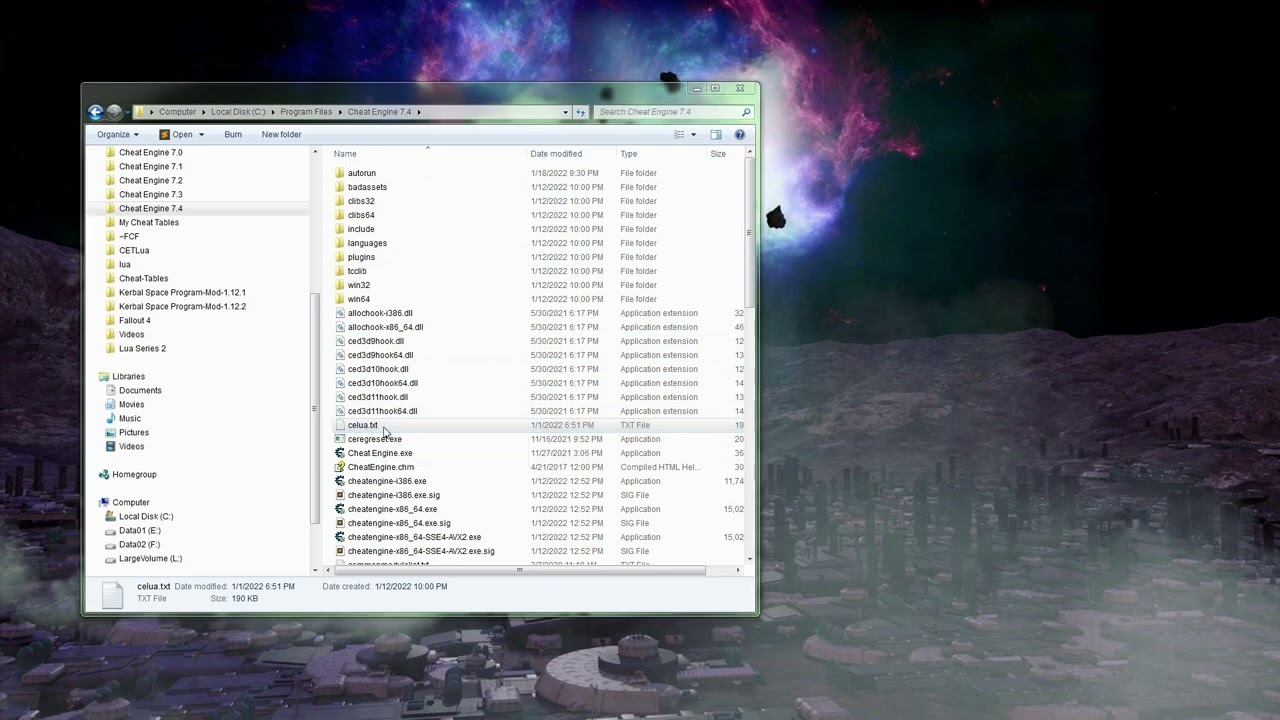The image size is (1280, 720).
Task: Select the win64 folder name
Action: (x=359, y=299)
